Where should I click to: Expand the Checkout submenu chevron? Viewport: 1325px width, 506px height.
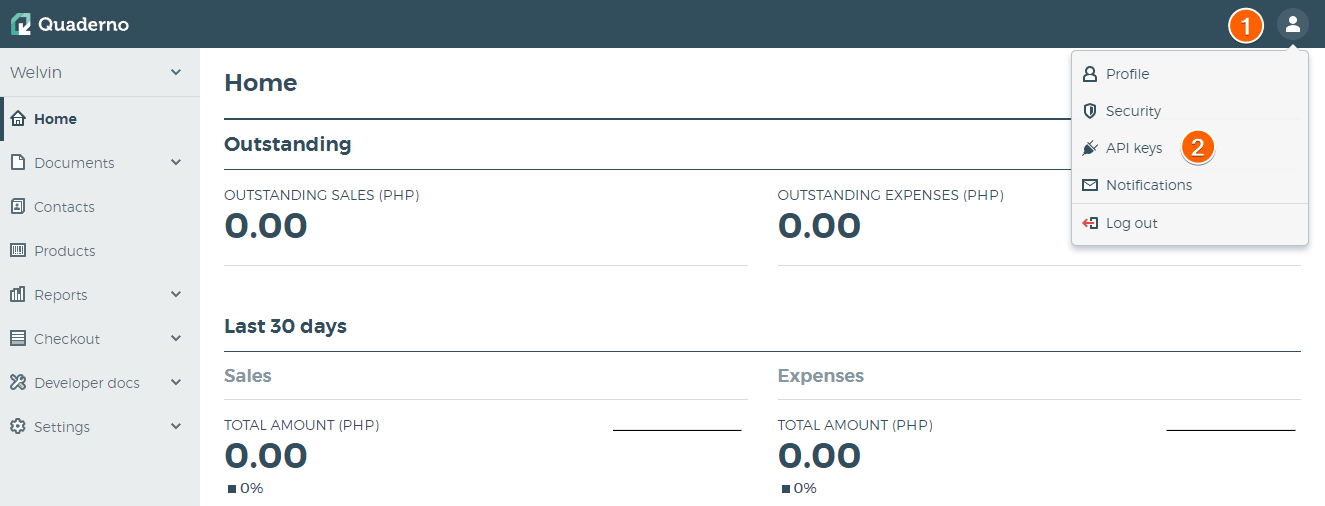(176, 339)
